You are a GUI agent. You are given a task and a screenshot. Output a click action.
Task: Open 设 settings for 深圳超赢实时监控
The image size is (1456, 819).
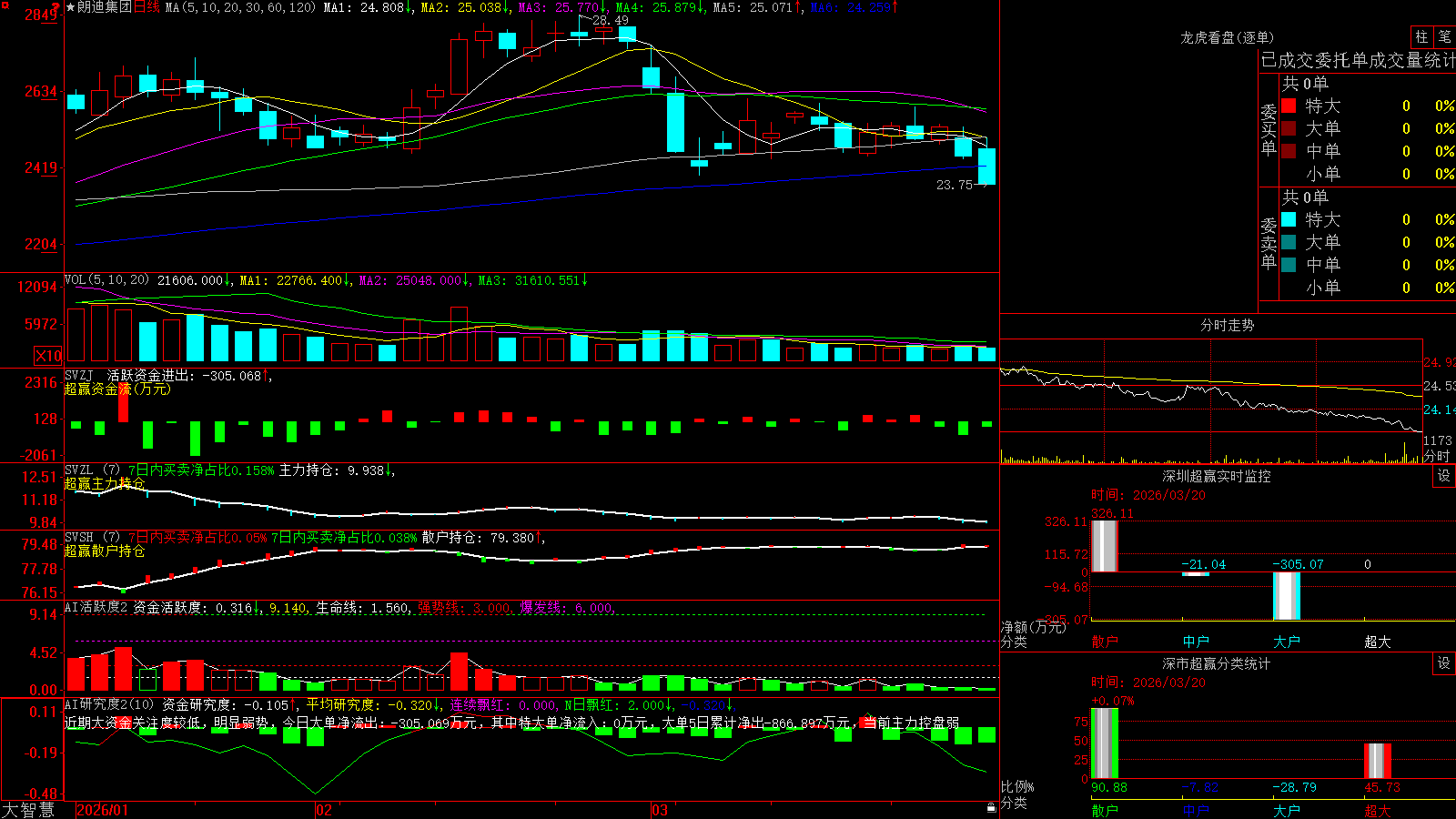tap(1444, 476)
